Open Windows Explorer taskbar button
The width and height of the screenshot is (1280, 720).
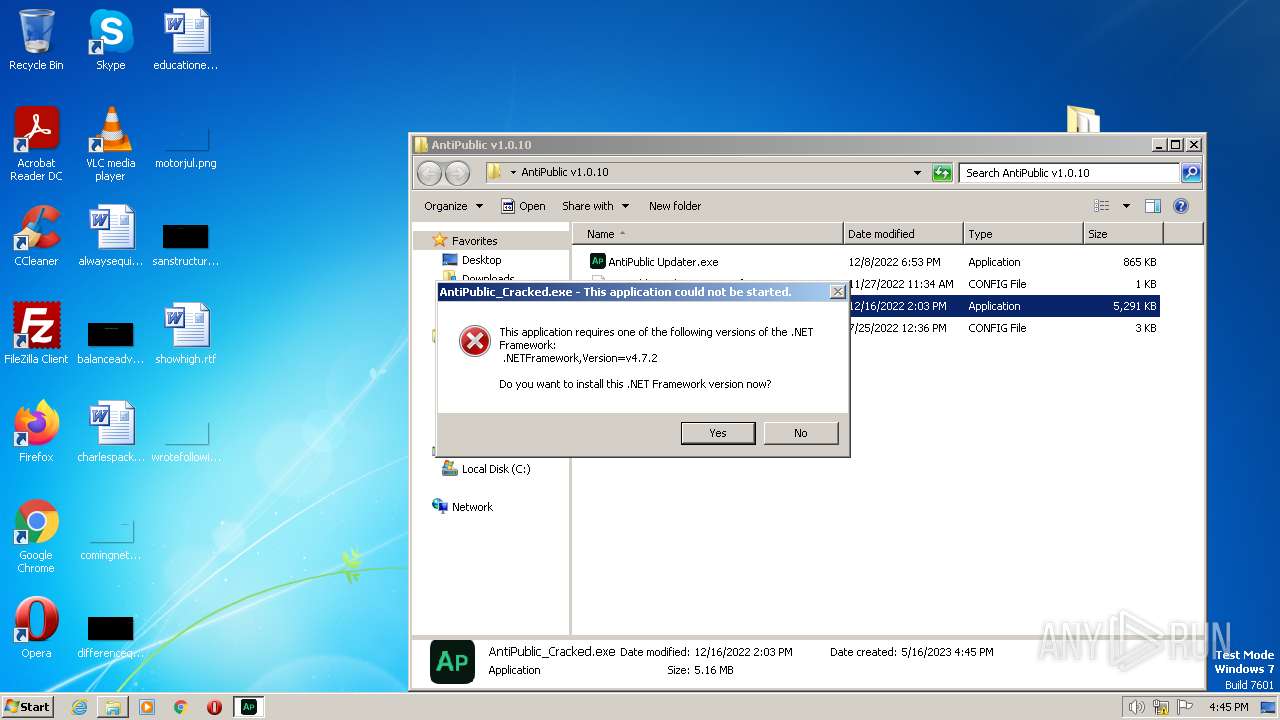coord(113,707)
